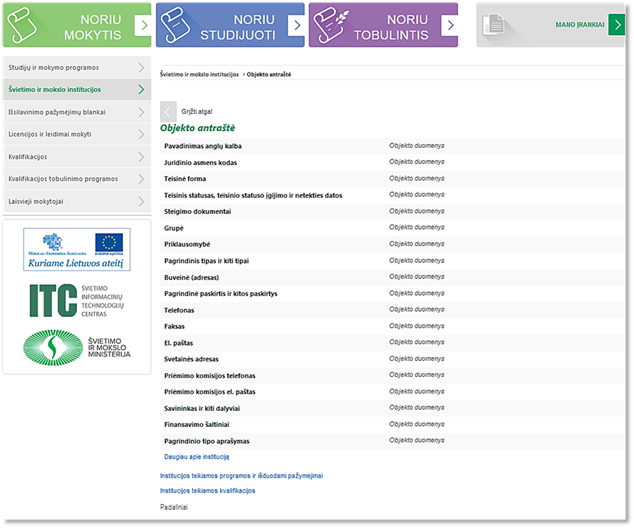
Task: Click Pagrindinis tipas ir kiti tipai label
Action: tap(206, 261)
